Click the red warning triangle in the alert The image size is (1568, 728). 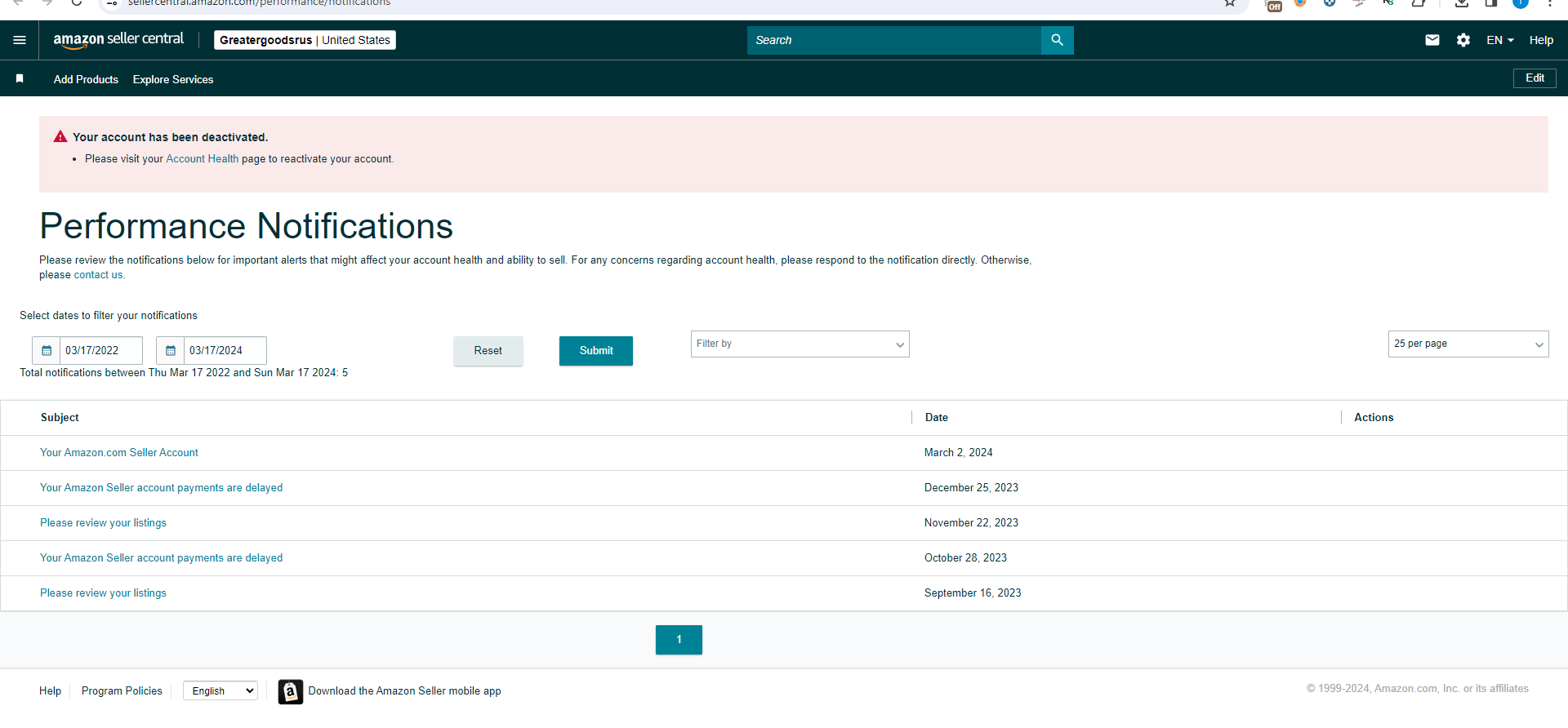pos(60,136)
